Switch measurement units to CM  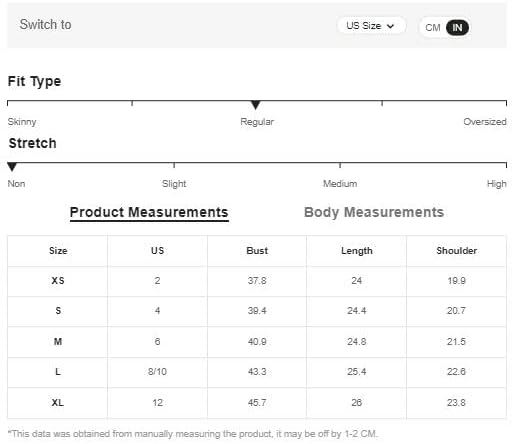pos(433,28)
